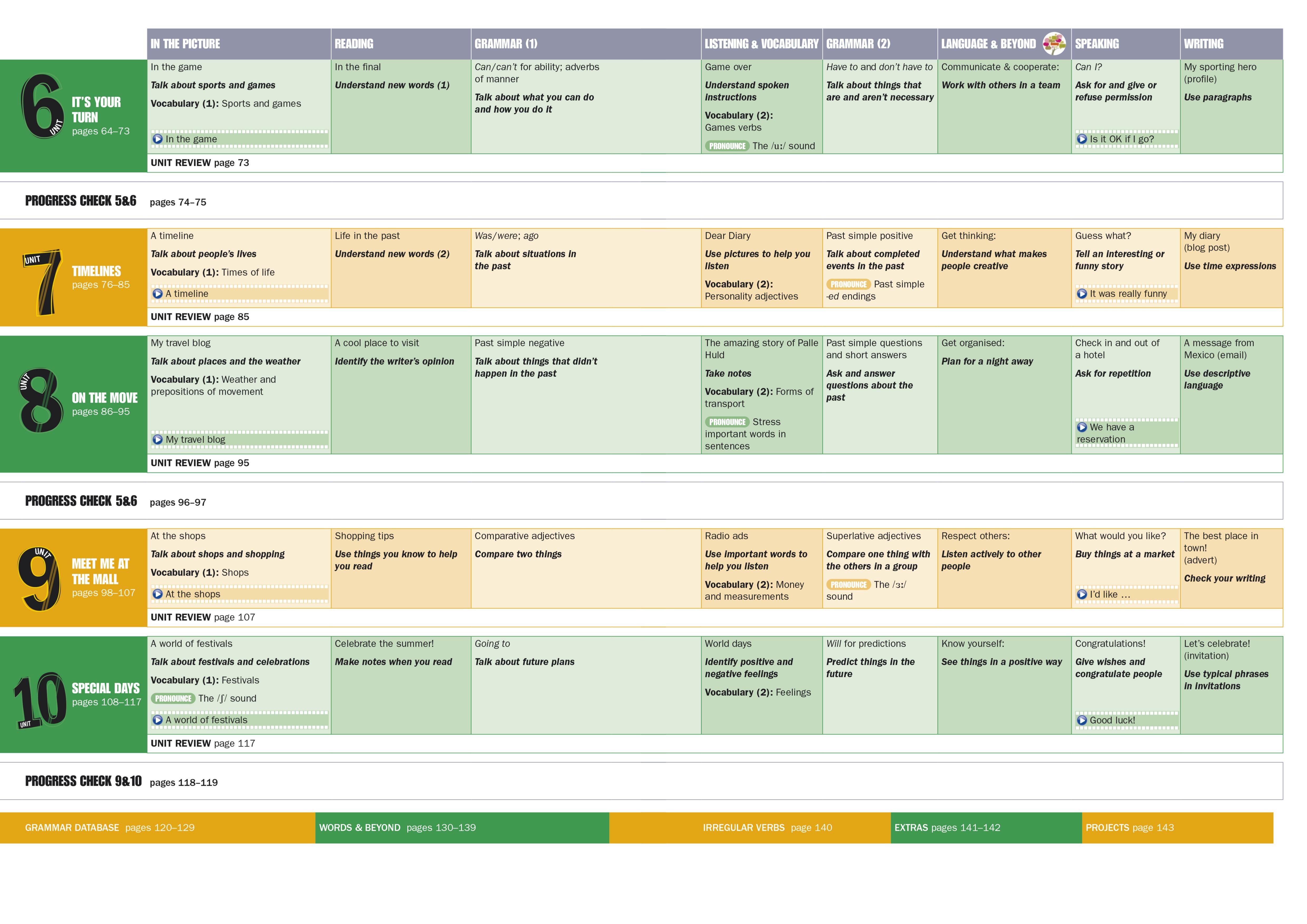Play the 'Good luck!' video icon
Viewport: 1307px width, 924px height.
click(x=1082, y=720)
